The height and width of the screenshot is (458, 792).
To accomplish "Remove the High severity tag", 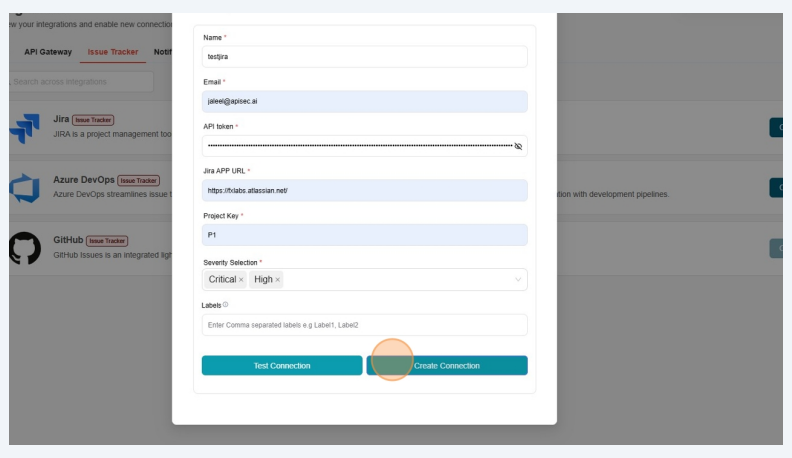I will [x=278, y=280].
